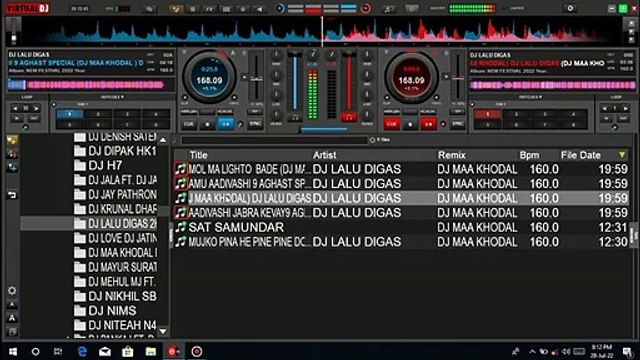Trigger left deck hotcue pad 1

pyautogui.click(x=69, y=114)
